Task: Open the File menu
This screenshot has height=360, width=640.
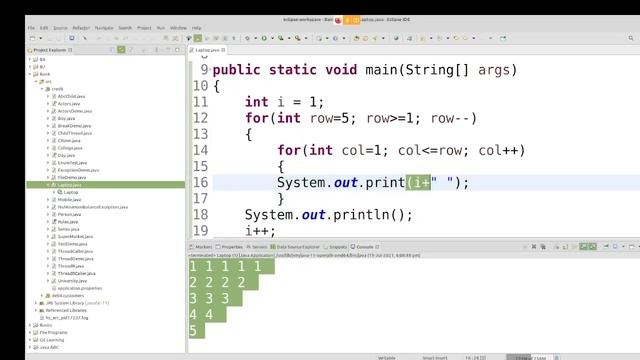Action: pyautogui.click(x=31, y=28)
